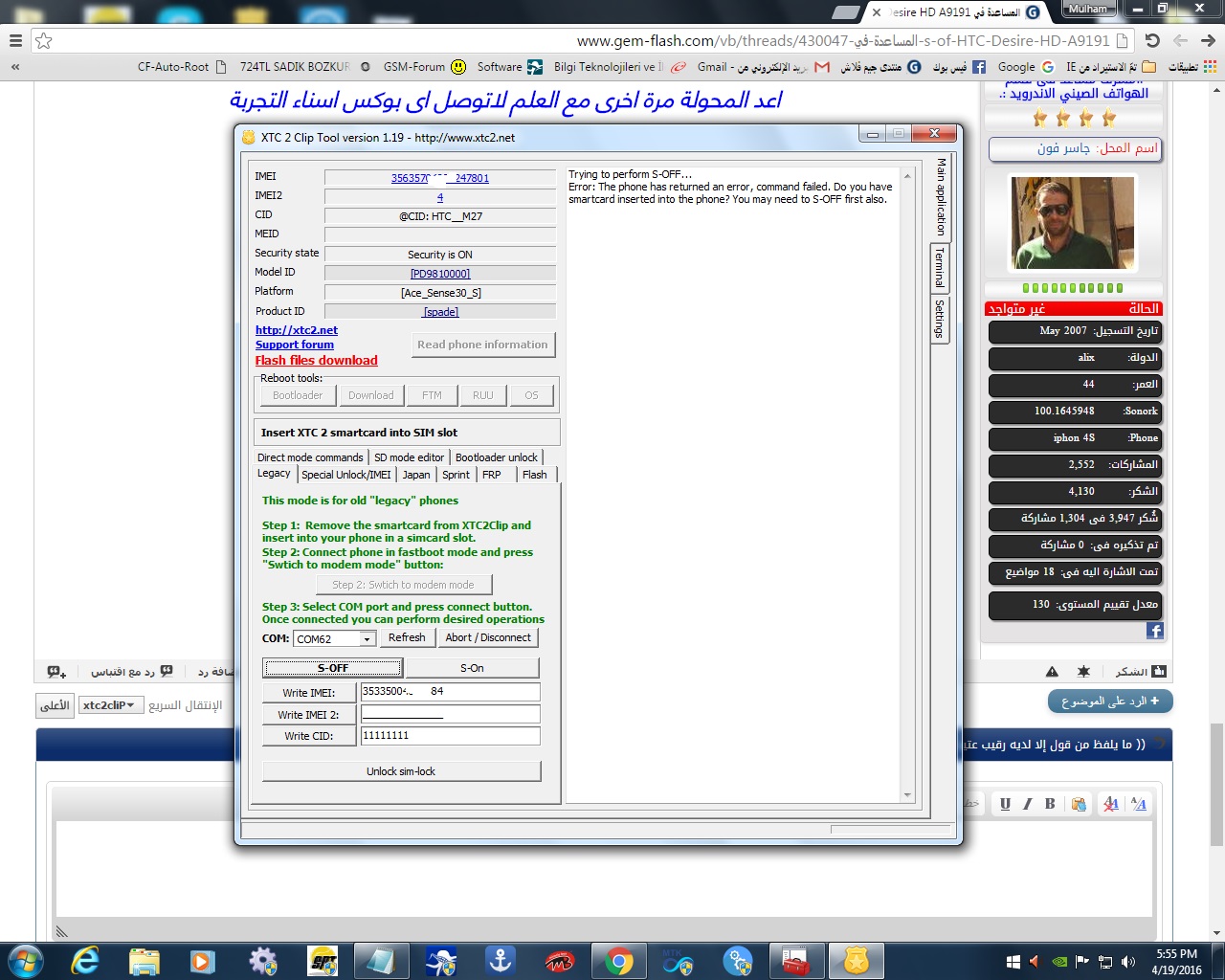
Task: Open the Support forum link
Action: (x=295, y=345)
